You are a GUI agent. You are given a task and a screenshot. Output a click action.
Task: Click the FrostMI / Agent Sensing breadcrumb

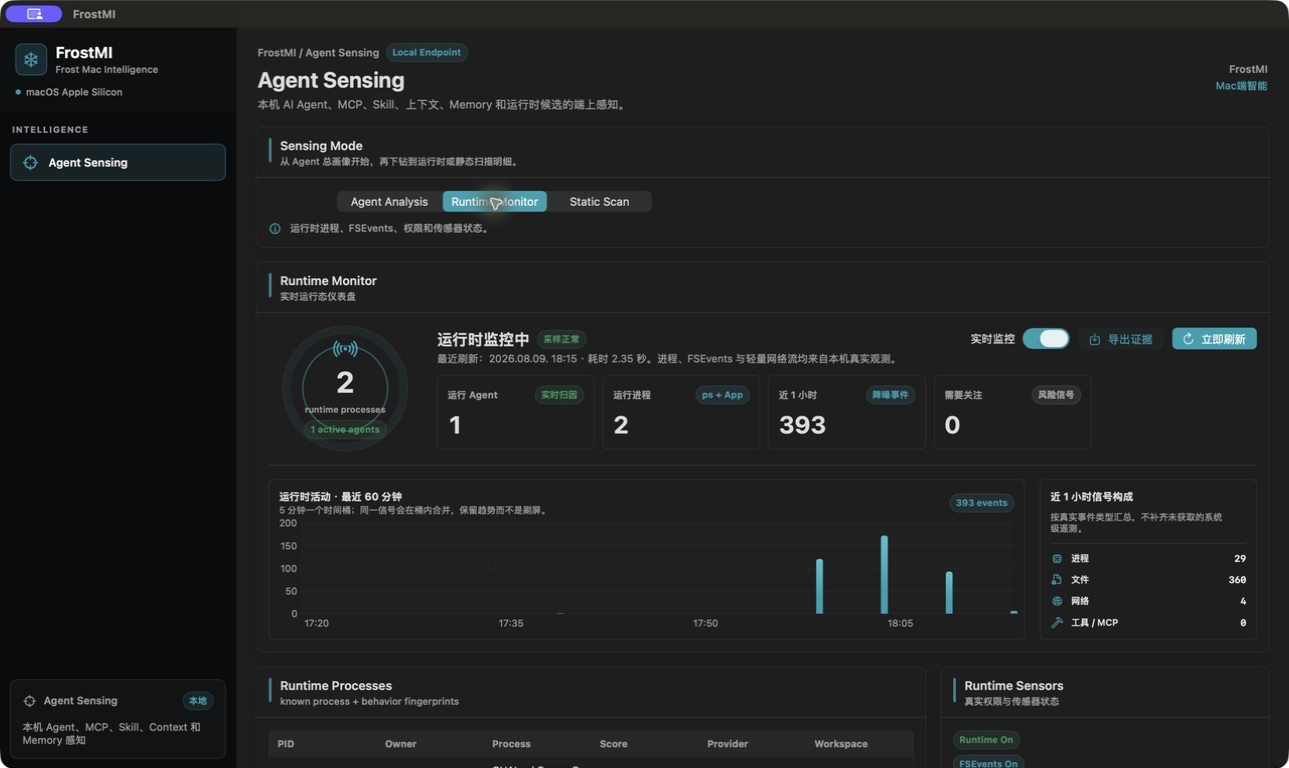[x=318, y=52]
